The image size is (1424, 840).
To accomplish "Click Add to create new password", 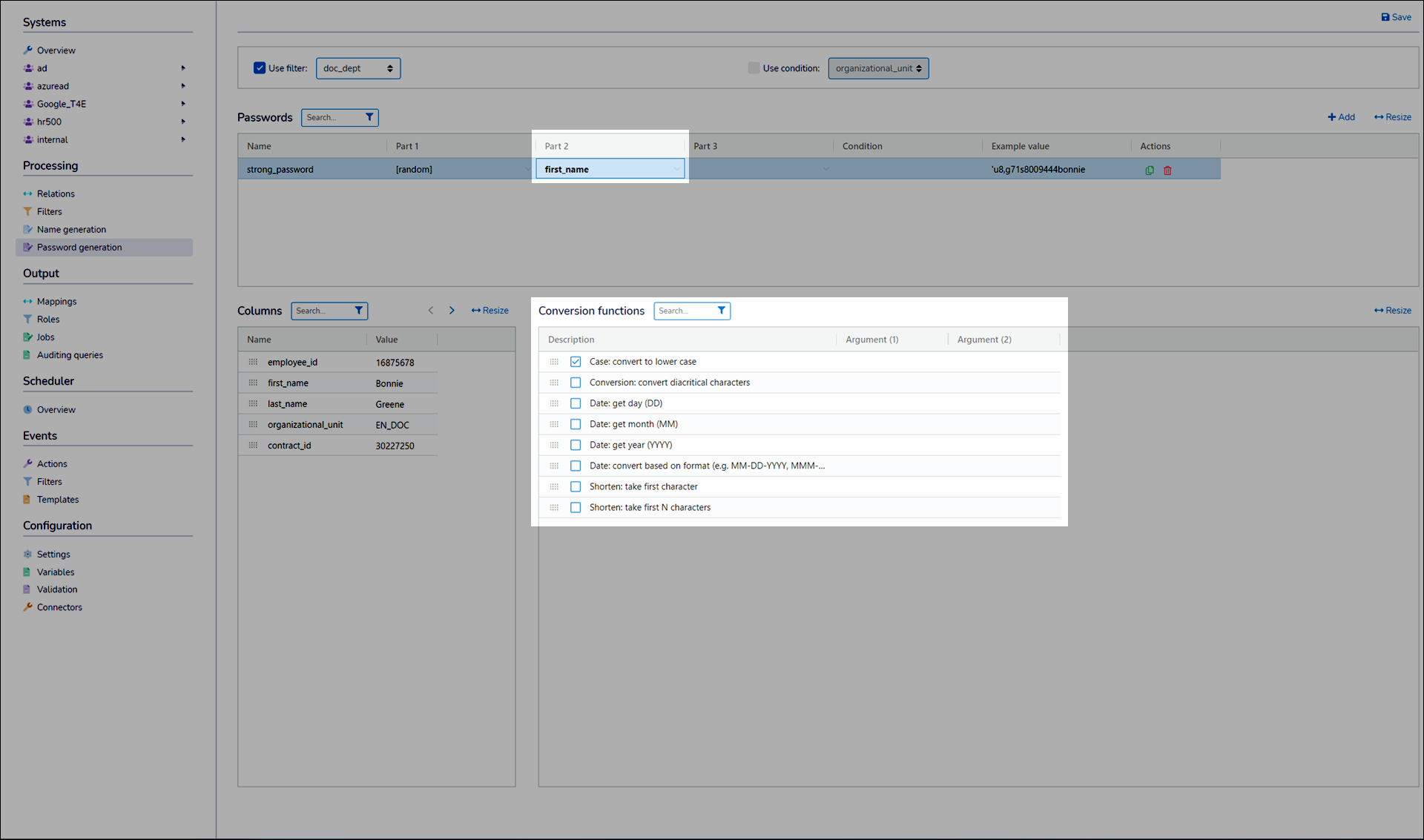I will coord(1341,117).
